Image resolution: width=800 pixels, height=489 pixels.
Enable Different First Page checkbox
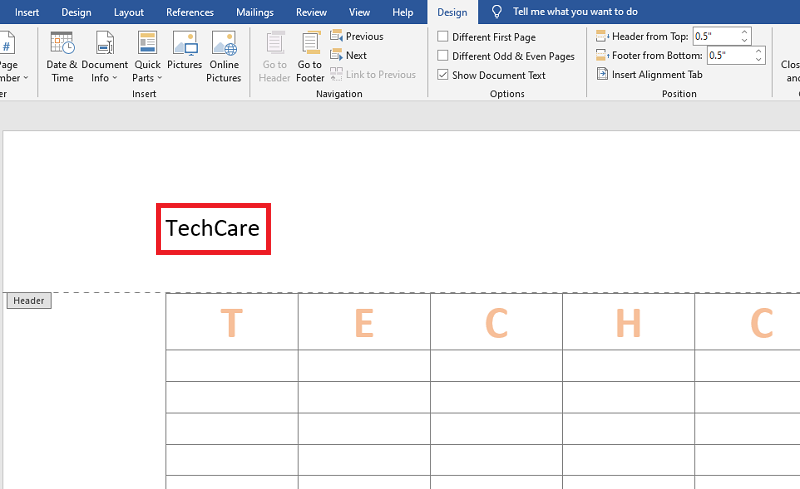point(443,37)
